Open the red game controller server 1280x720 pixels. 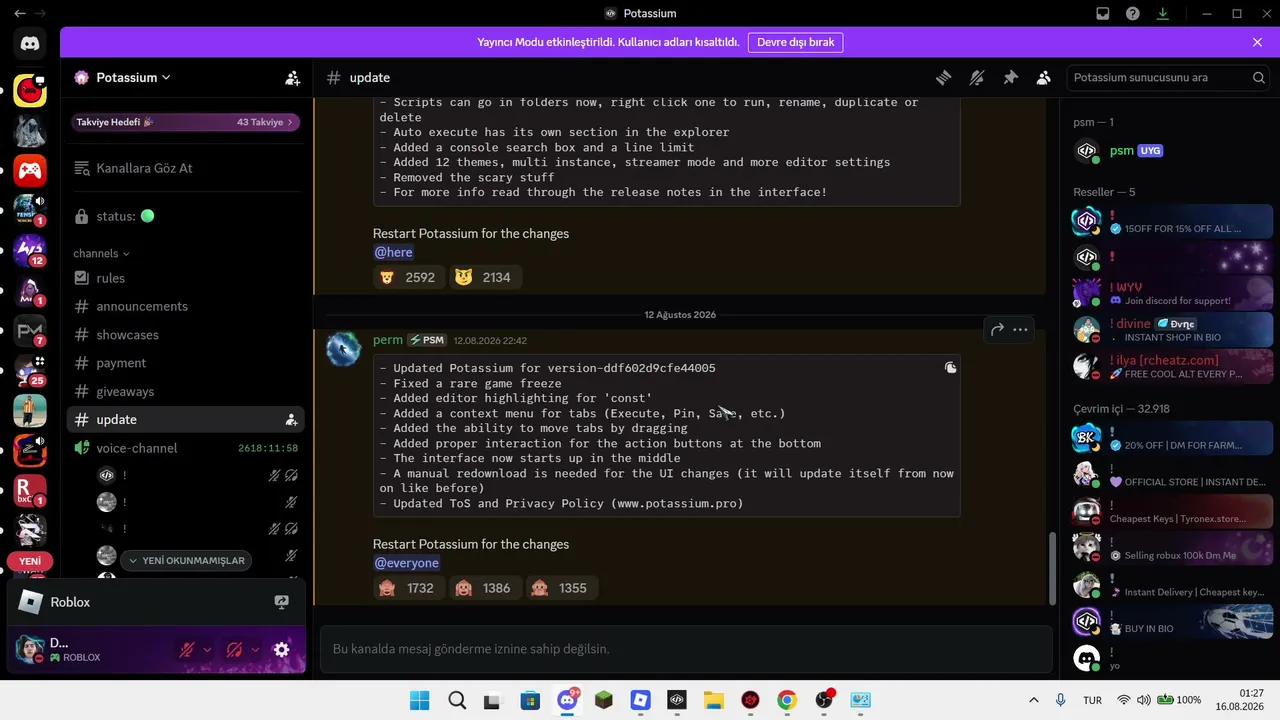coord(30,171)
